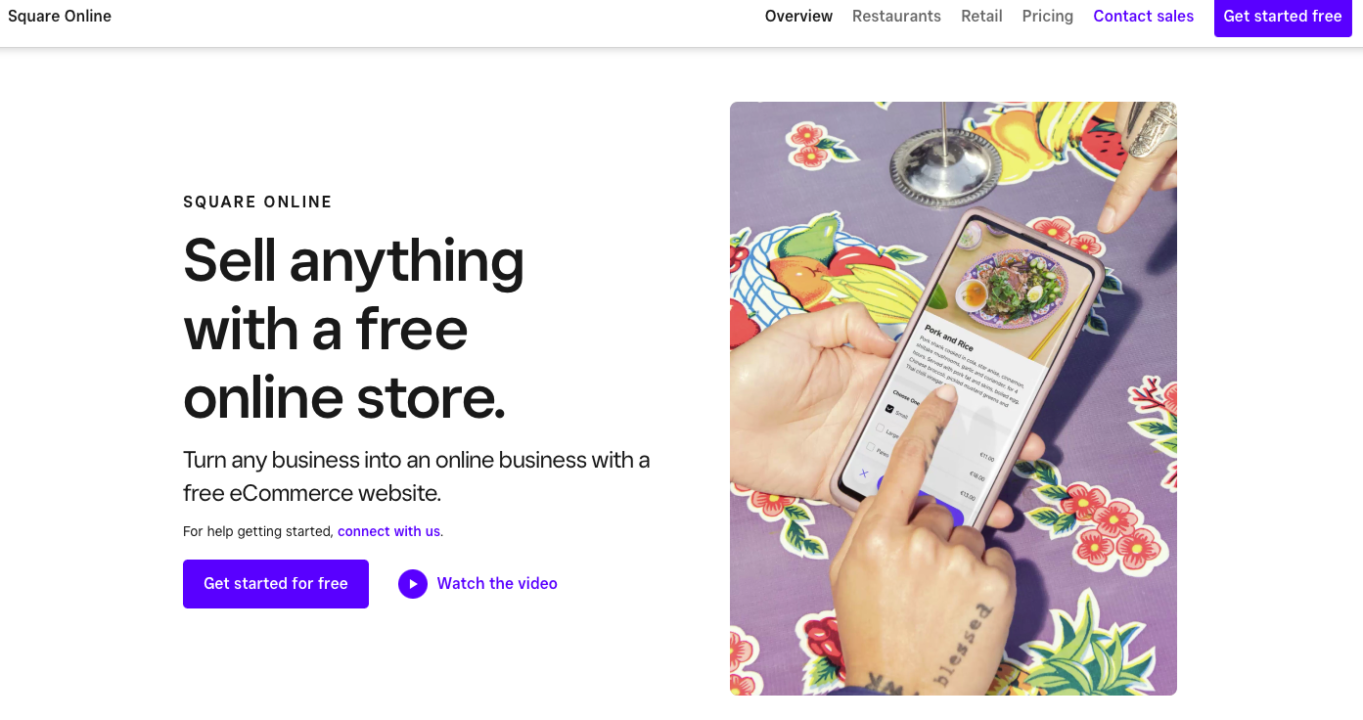Image resolution: width=1363 pixels, height=720 pixels.
Task: Click the Get started for free hero button
Action: tap(276, 584)
